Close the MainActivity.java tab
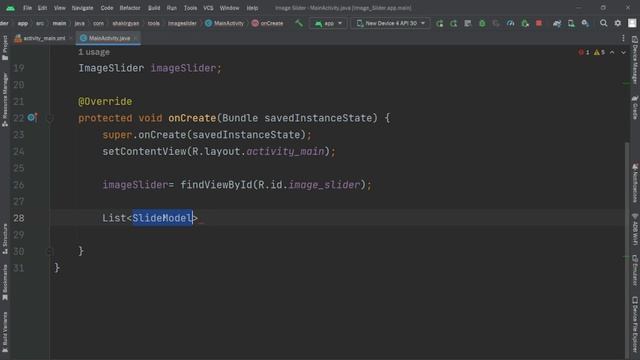 pos(136,38)
